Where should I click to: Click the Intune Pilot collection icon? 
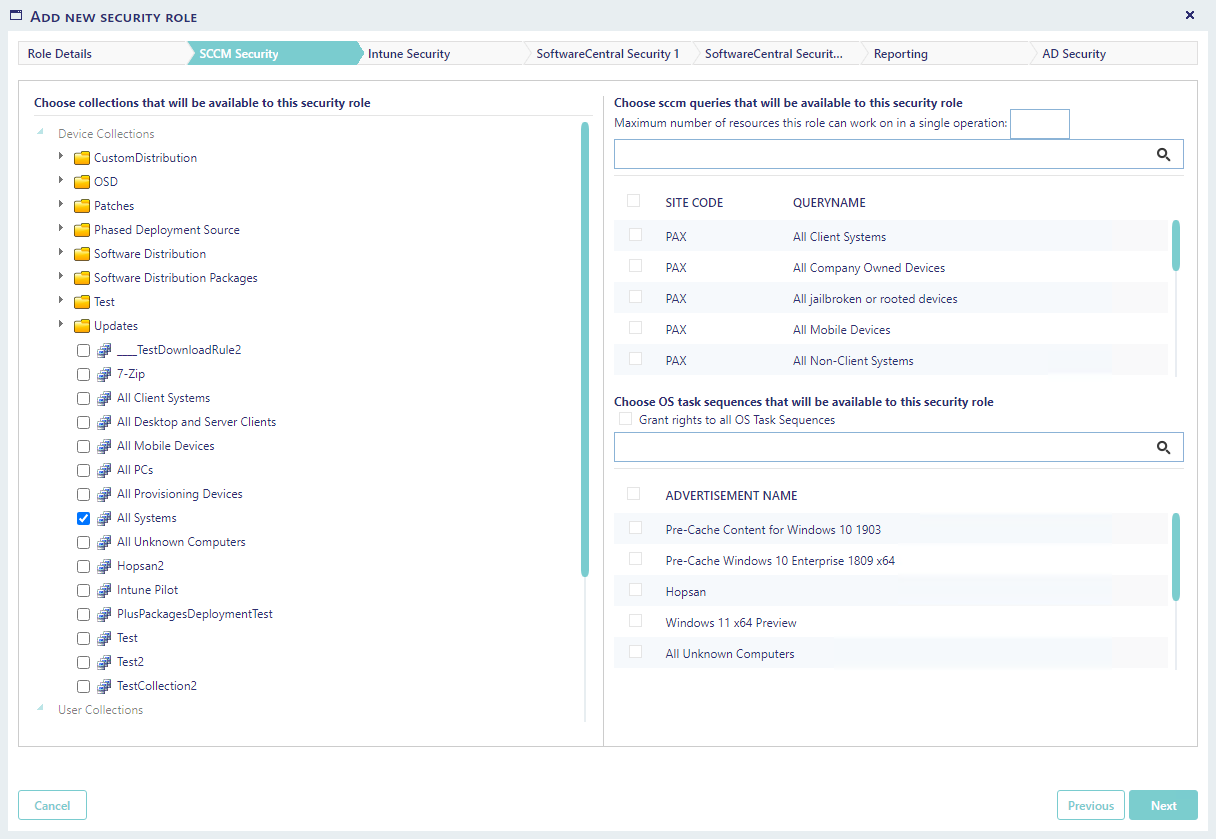point(104,590)
